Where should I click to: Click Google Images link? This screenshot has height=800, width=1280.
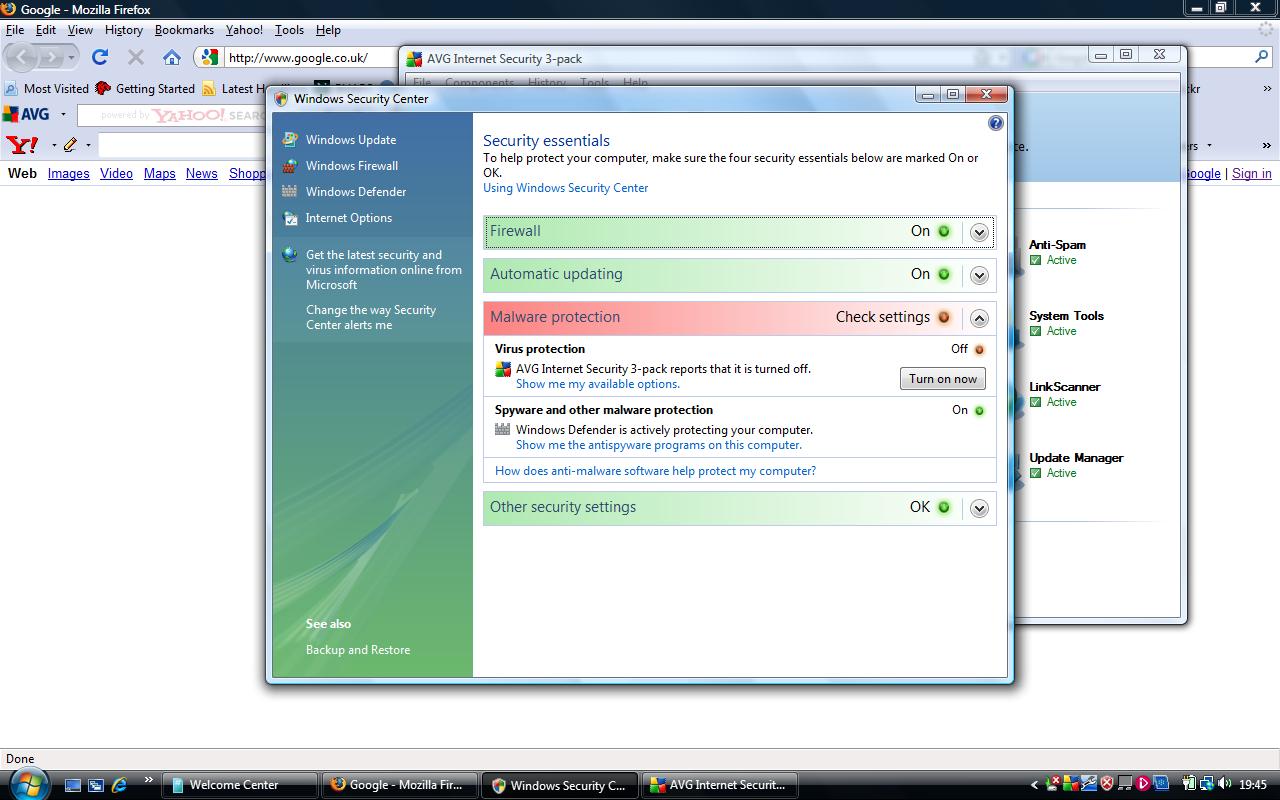pyautogui.click(x=69, y=173)
